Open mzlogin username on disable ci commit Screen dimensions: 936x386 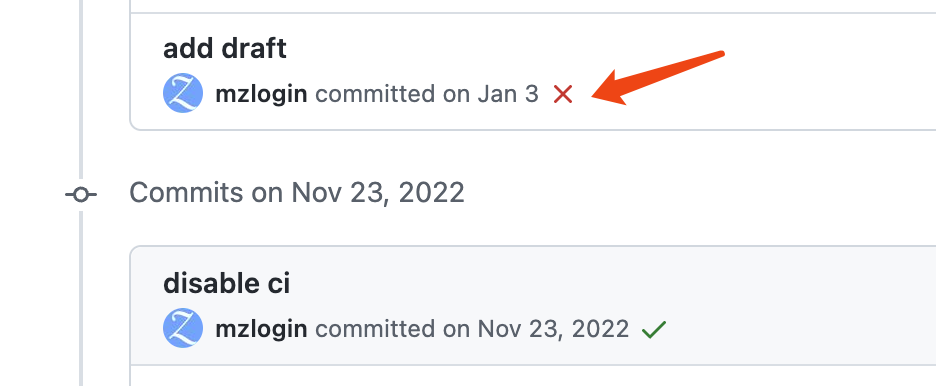point(261,329)
